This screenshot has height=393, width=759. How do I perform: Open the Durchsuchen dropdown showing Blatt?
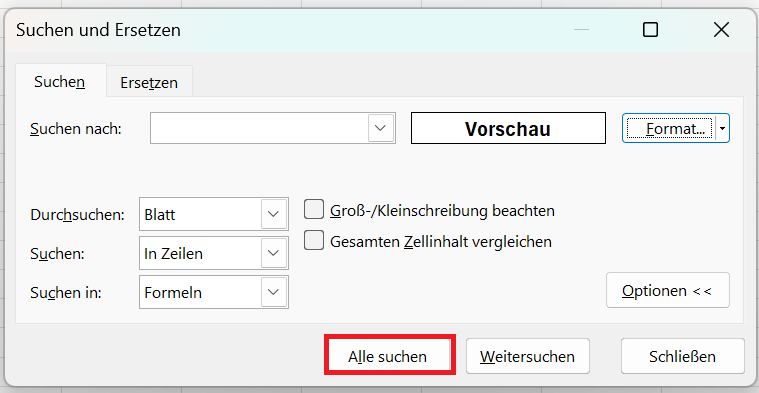click(x=214, y=214)
